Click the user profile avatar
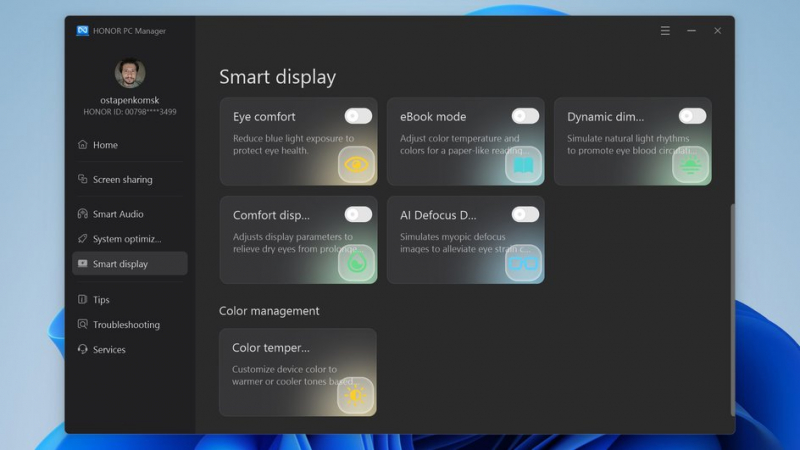The width and height of the screenshot is (800, 450). click(130, 73)
